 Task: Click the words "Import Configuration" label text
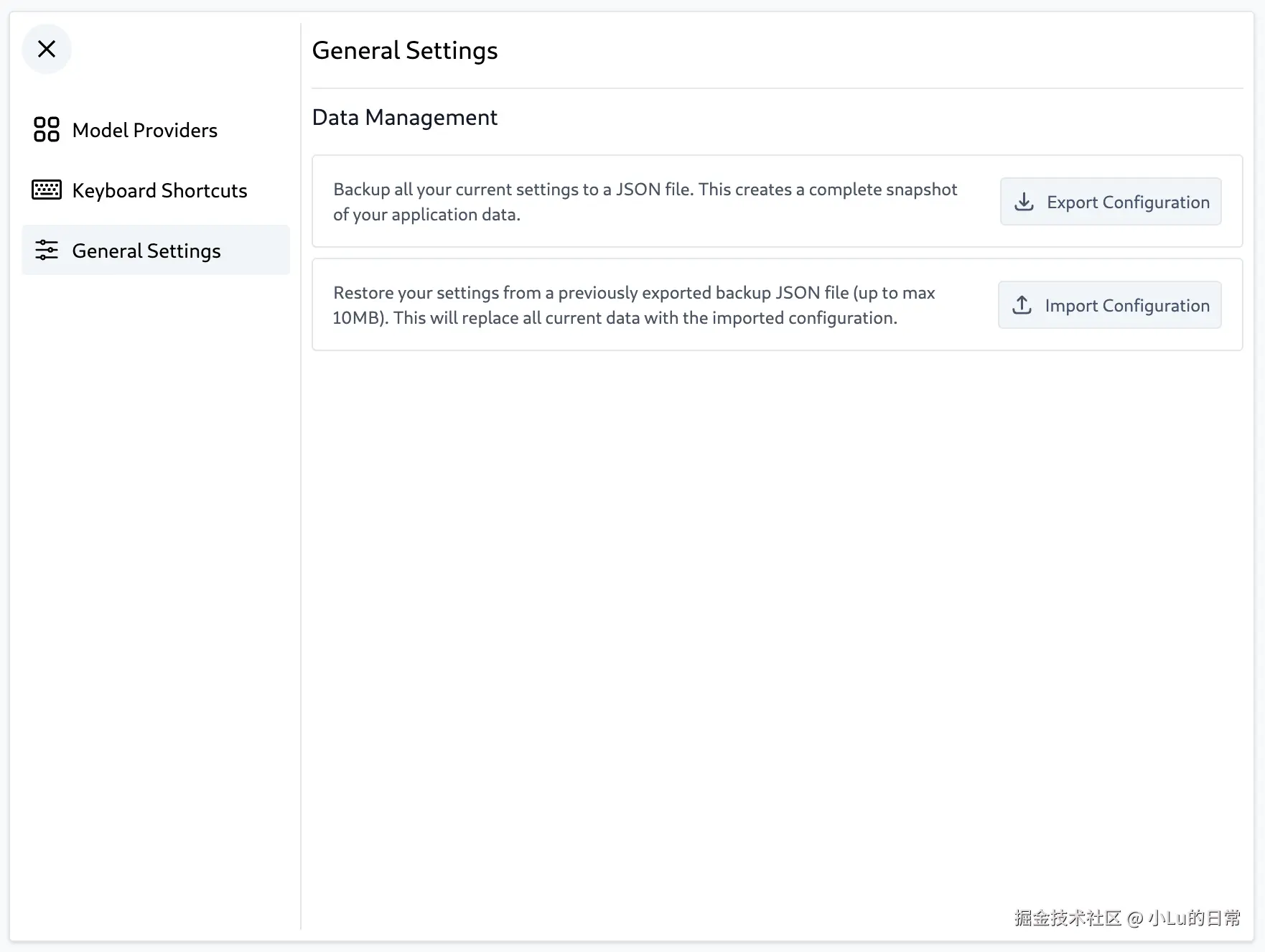1126,306
